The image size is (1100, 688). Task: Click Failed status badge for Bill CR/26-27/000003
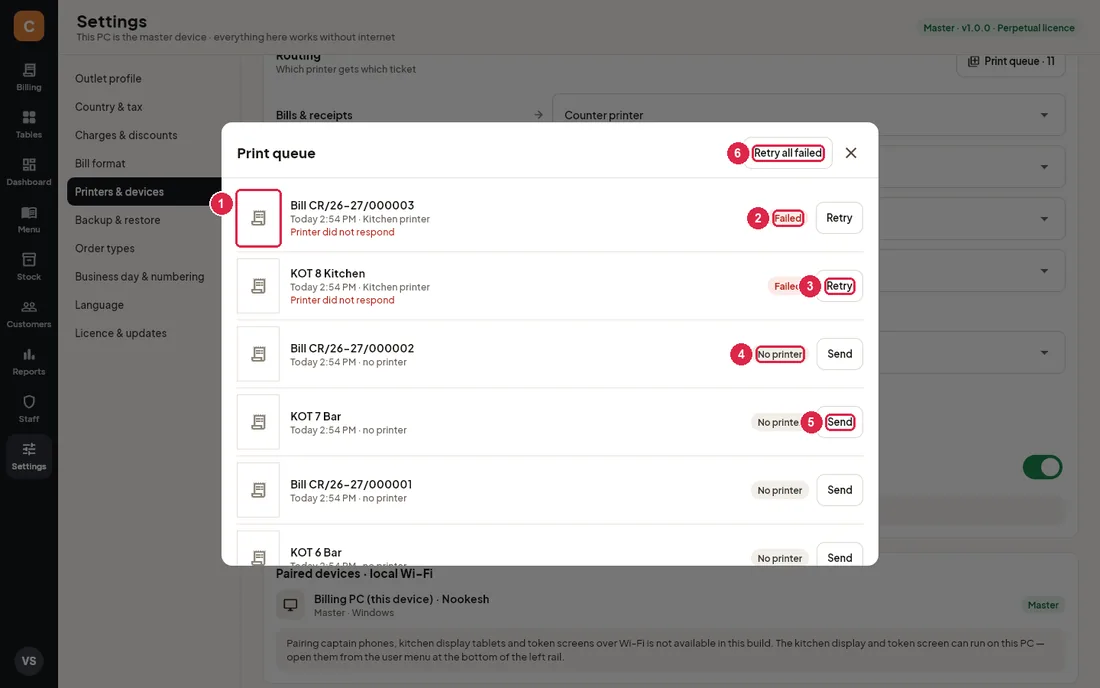pyautogui.click(x=788, y=218)
